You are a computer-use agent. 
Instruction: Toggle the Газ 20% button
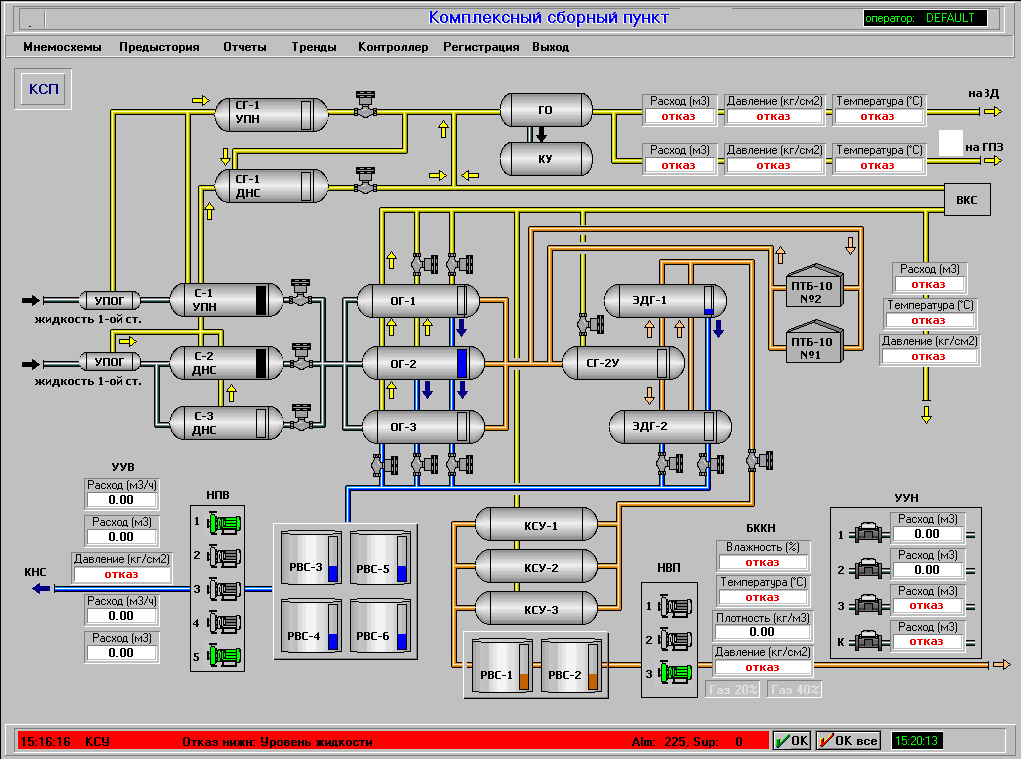733,689
